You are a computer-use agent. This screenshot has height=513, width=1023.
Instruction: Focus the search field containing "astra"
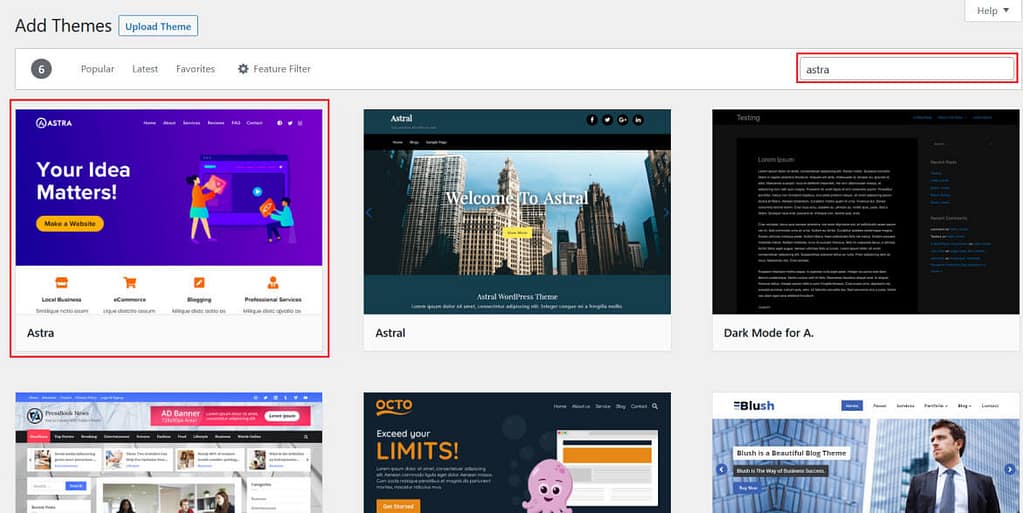(x=907, y=69)
